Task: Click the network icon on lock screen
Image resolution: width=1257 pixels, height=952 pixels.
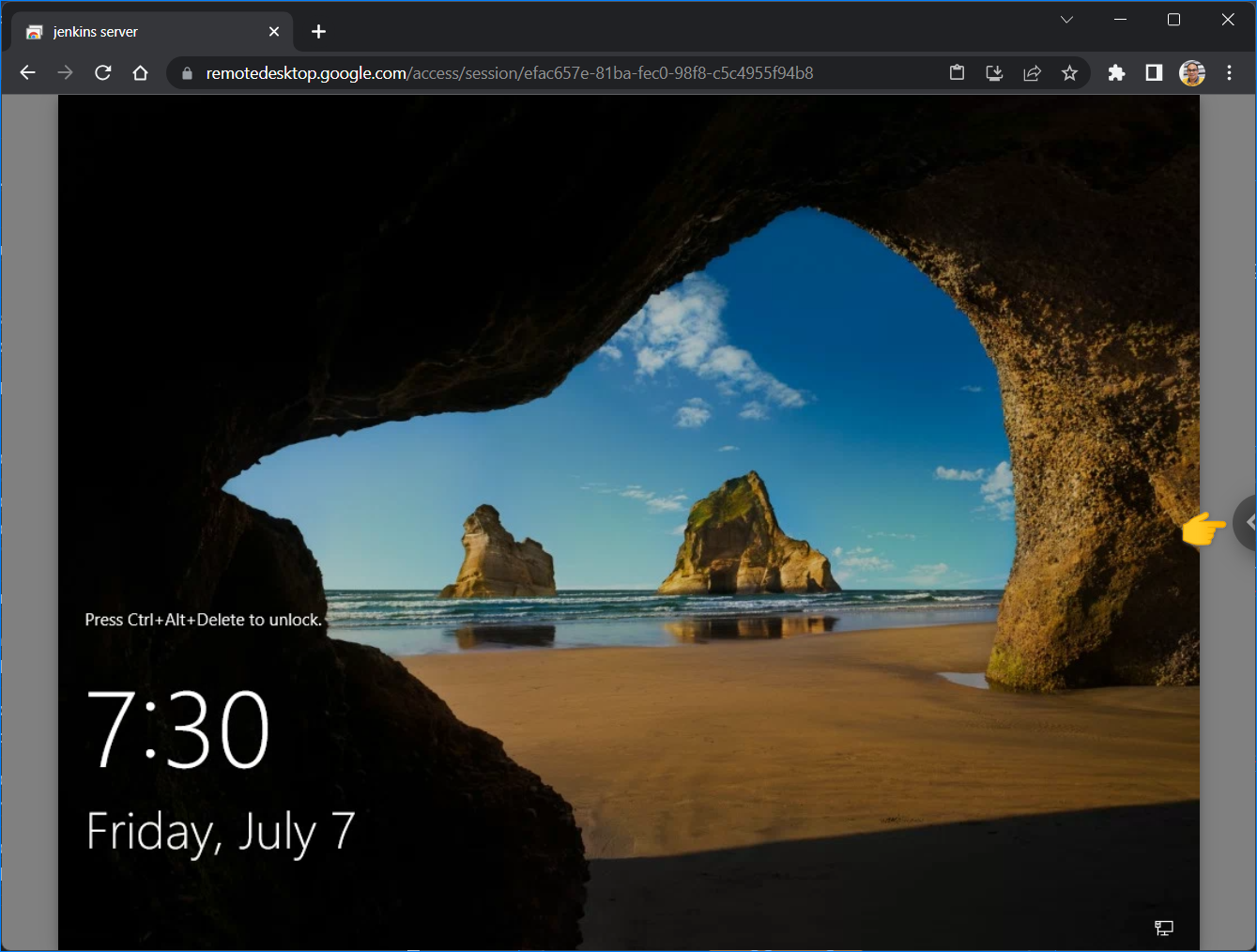Action: (1163, 929)
